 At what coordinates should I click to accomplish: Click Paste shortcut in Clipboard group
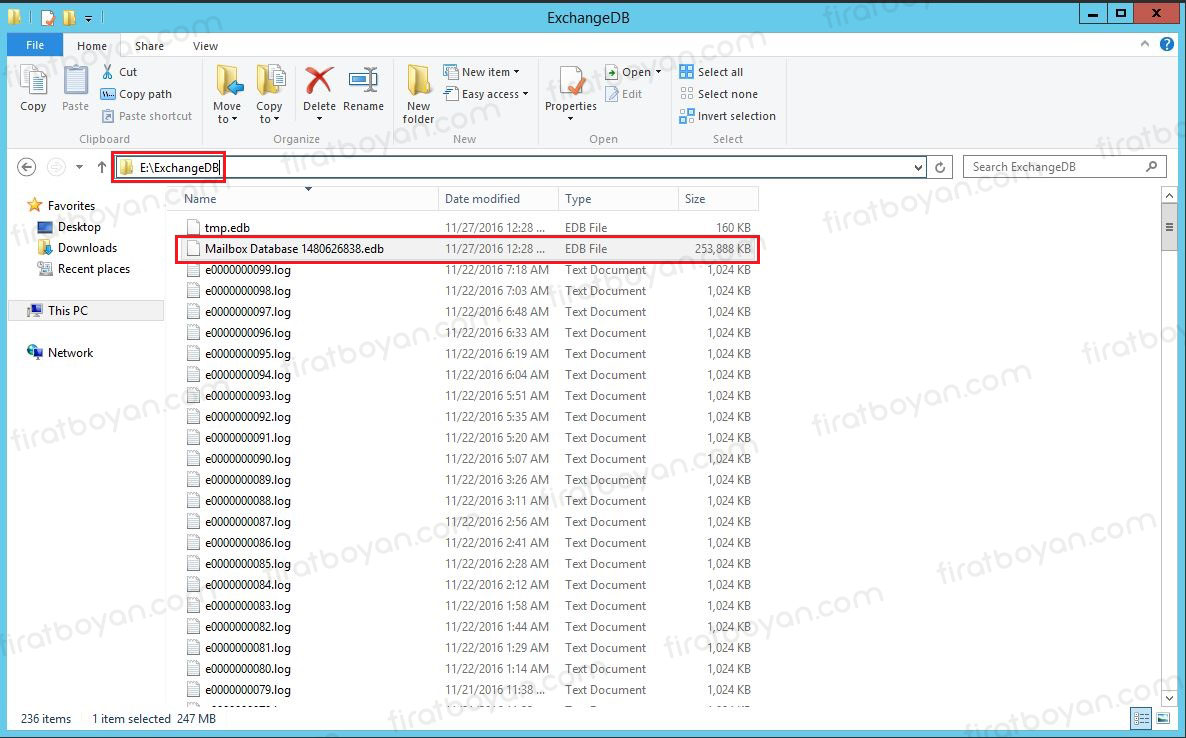coord(147,116)
